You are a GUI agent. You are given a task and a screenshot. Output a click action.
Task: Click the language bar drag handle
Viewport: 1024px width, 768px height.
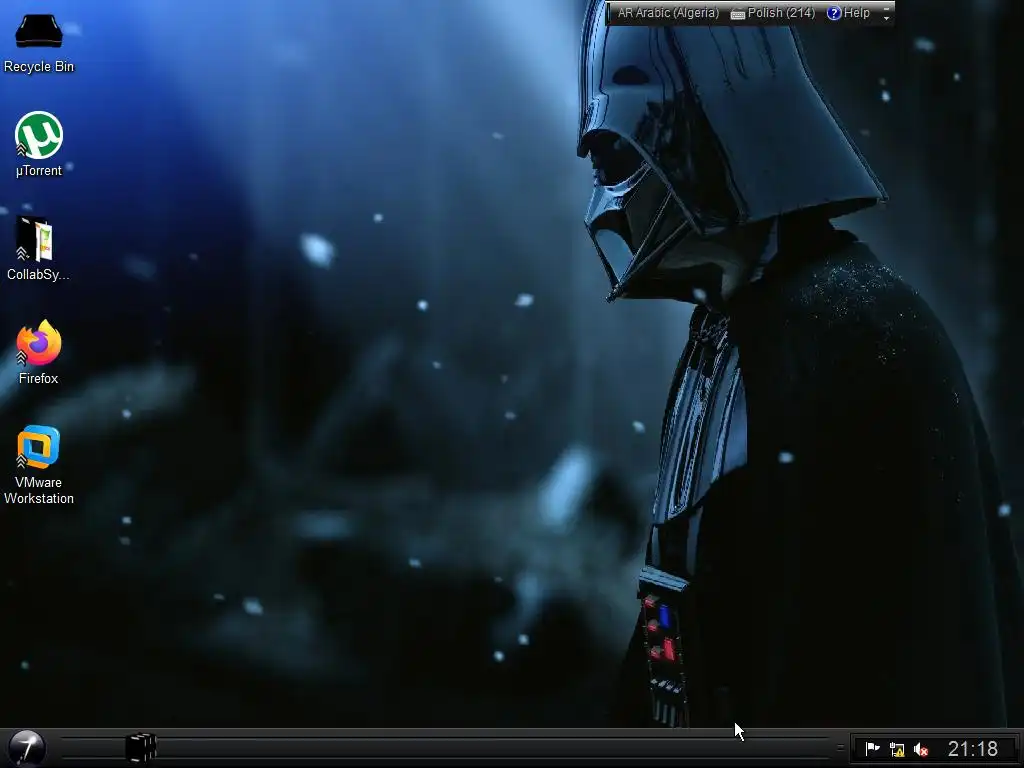pyautogui.click(x=610, y=13)
